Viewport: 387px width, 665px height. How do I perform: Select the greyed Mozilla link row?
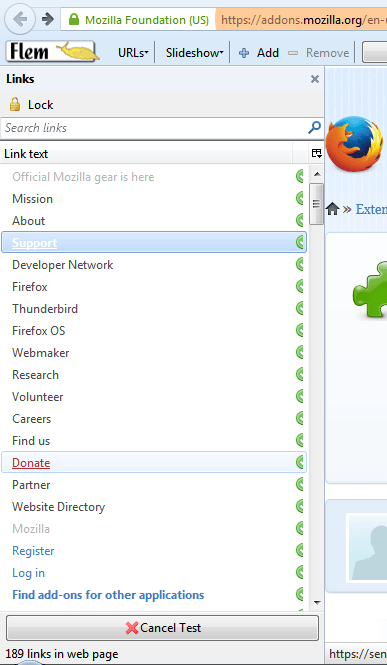point(154,529)
